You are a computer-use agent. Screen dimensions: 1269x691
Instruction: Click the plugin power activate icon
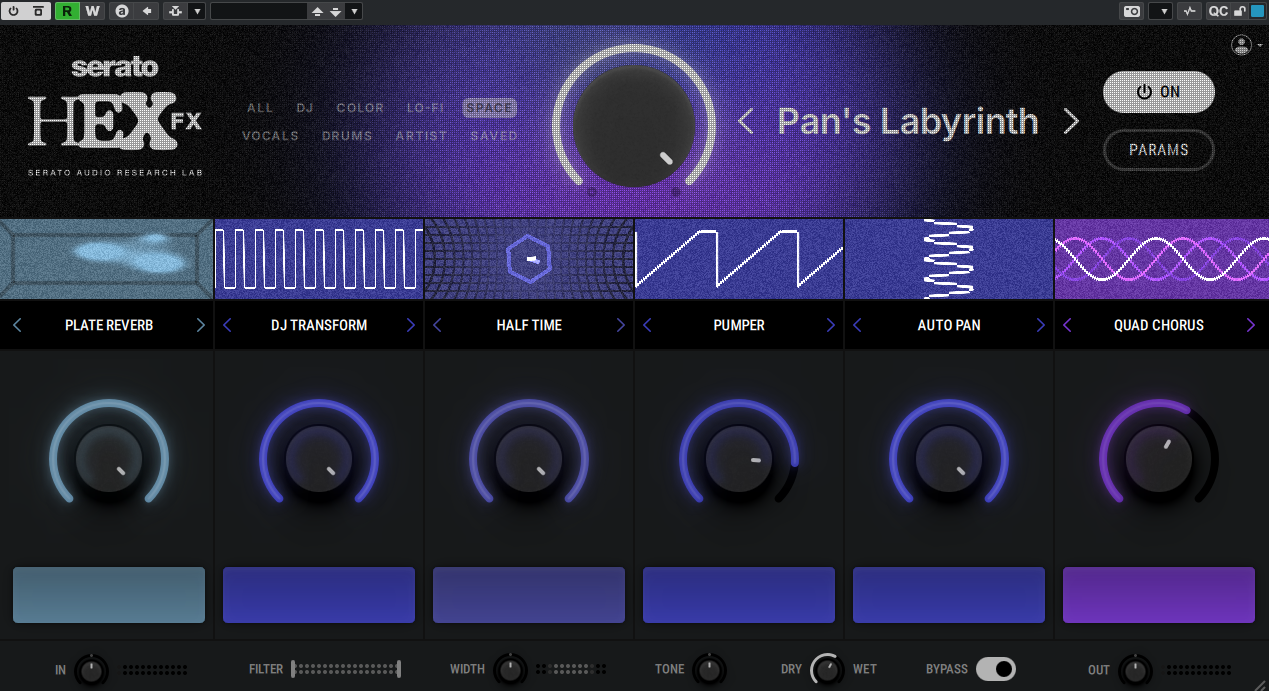coord(14,11)
